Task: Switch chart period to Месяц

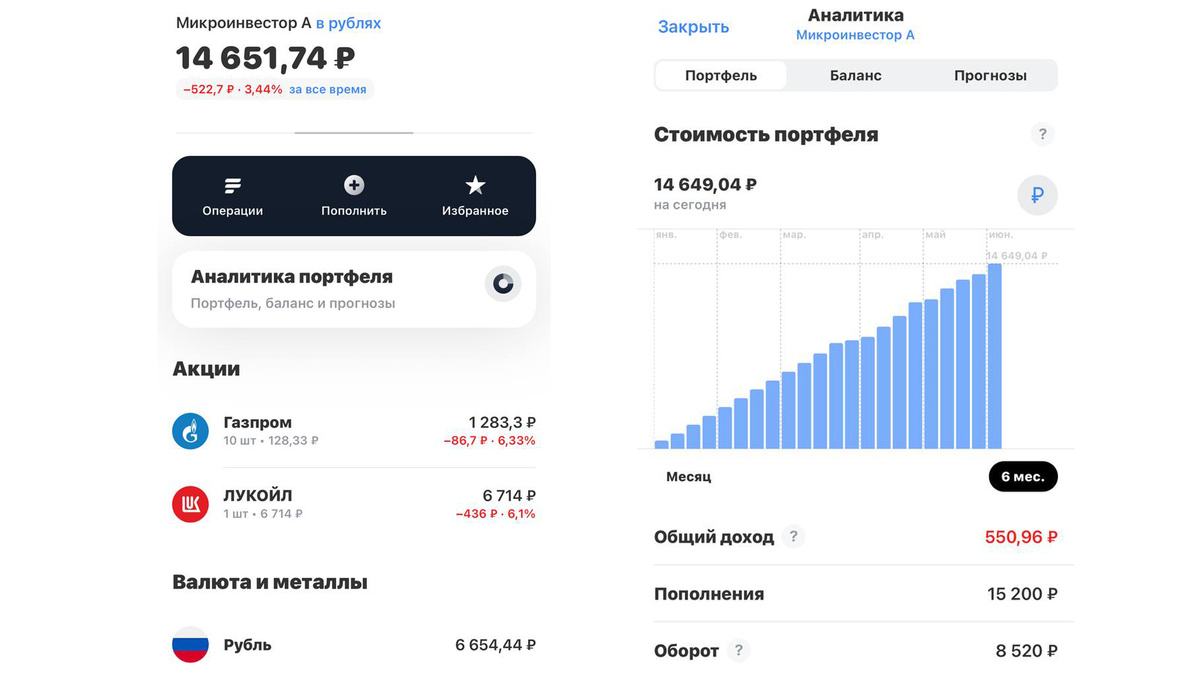Action: tap(687, 477)
